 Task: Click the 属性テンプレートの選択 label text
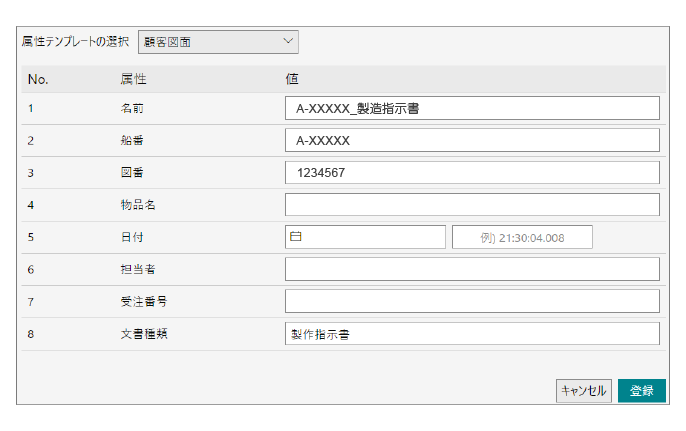[75, 41]
